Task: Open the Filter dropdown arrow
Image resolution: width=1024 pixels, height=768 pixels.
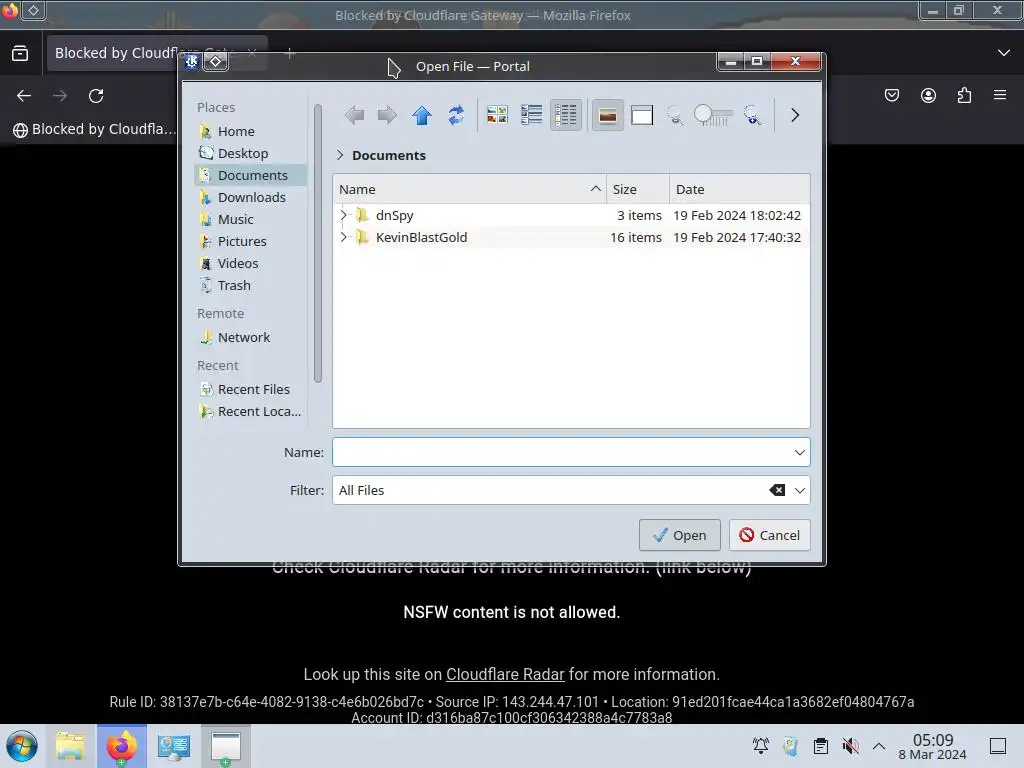Action: [x=799, y=490]
